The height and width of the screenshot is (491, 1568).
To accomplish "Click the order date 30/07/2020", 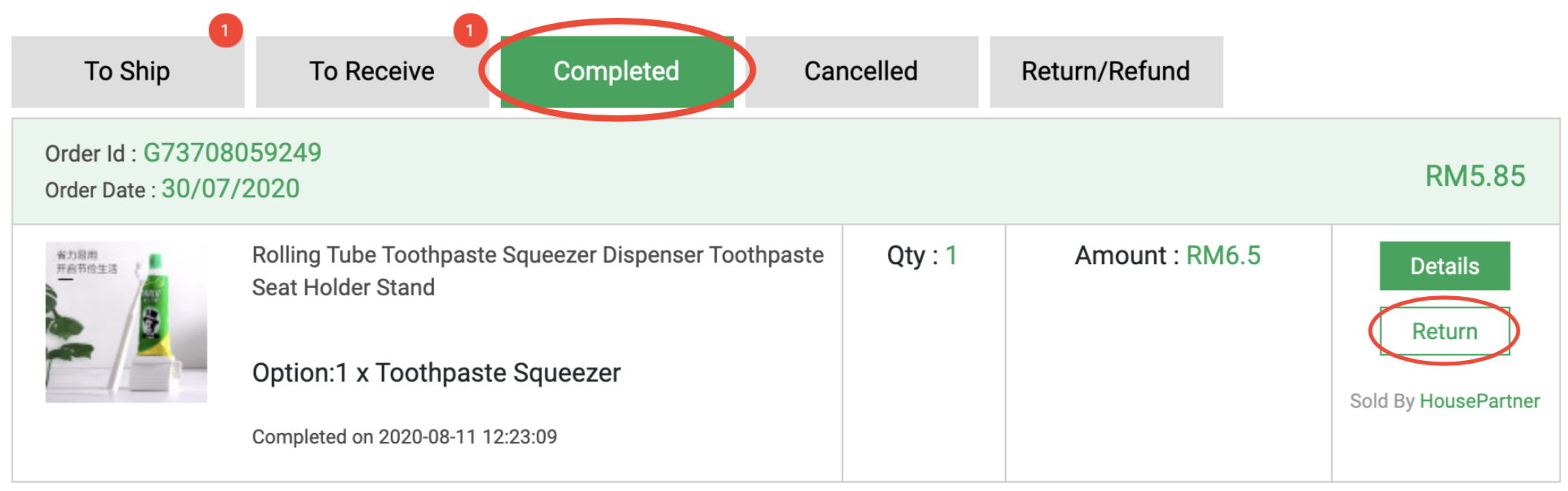I will 231,189.
